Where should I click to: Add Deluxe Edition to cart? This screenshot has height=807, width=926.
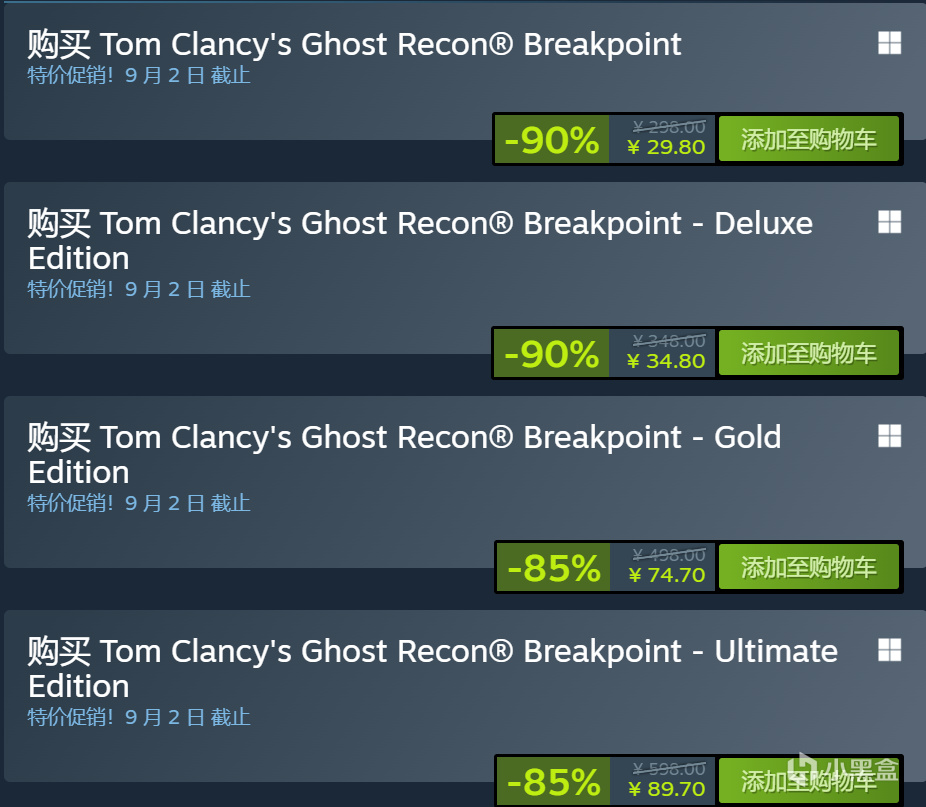pos(808,353)
